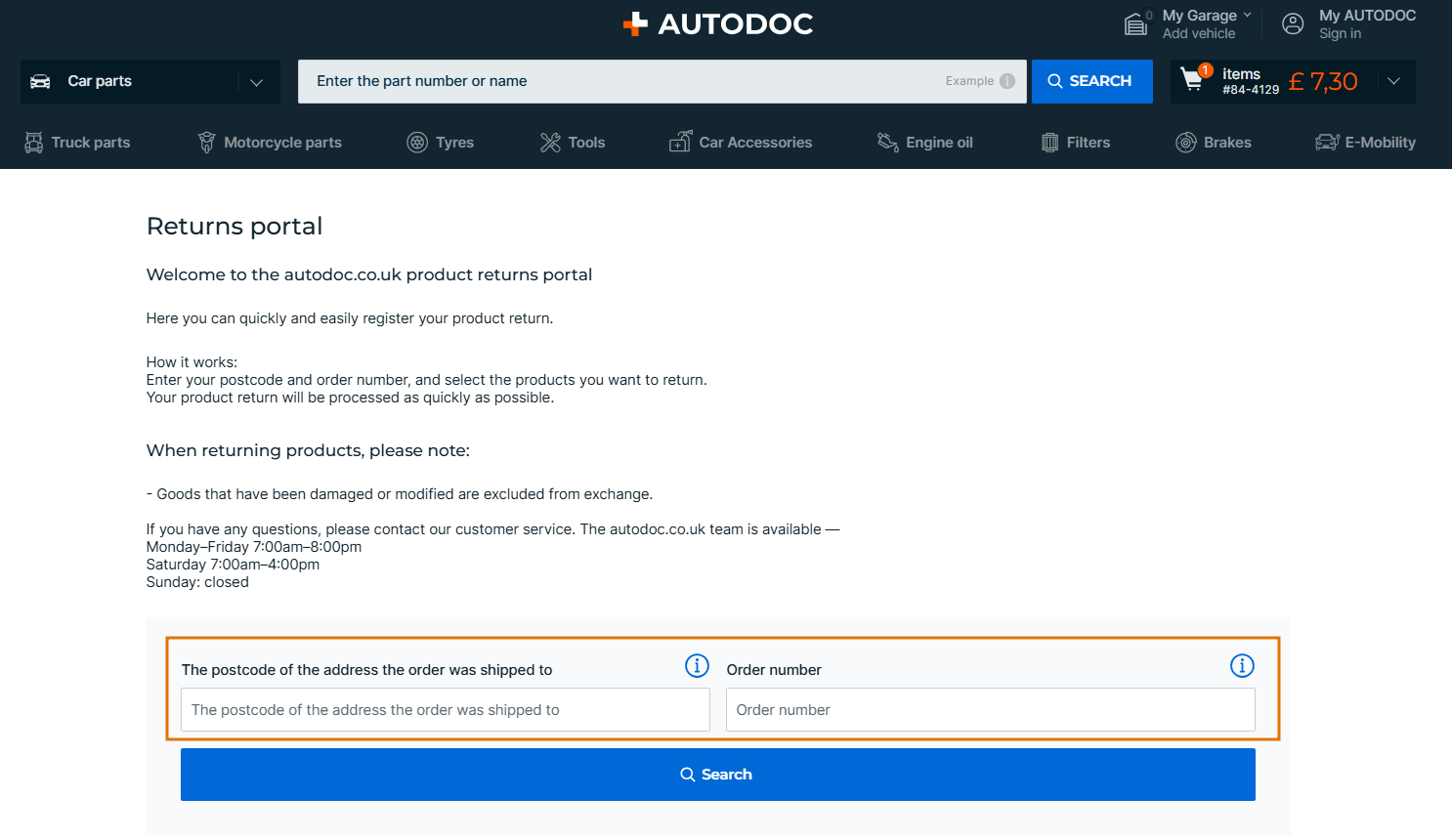Screen dimensions: 1452x840
Task: Click the wide blue Search button for returns
Action: [x=717, y=775]
